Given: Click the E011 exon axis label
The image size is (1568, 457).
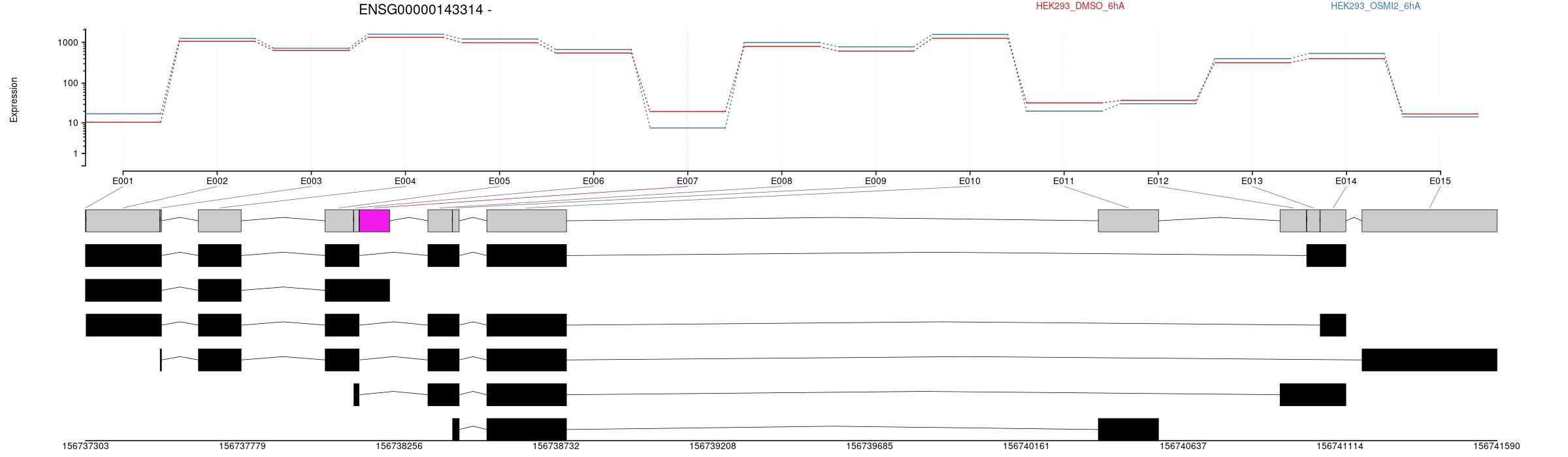Looking at the screenshot, I should (x=1064, y=181).
